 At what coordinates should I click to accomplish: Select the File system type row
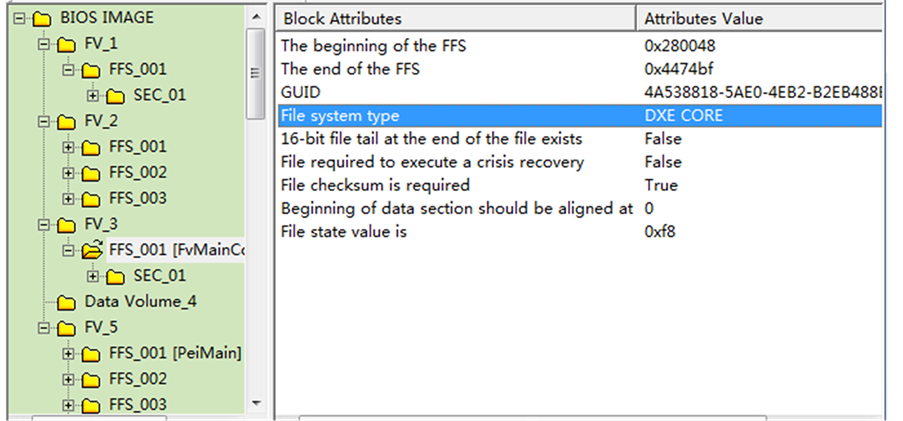pyautogui.click(x=340, y=115)
